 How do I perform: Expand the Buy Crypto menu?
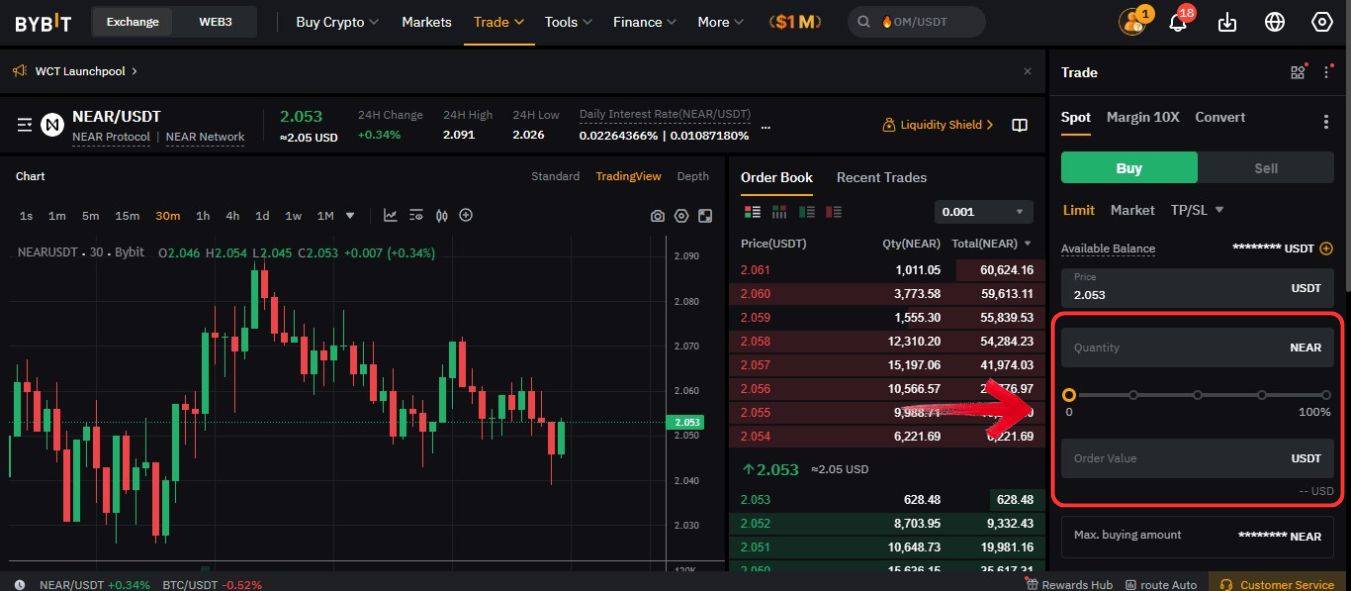pos(337,22)
